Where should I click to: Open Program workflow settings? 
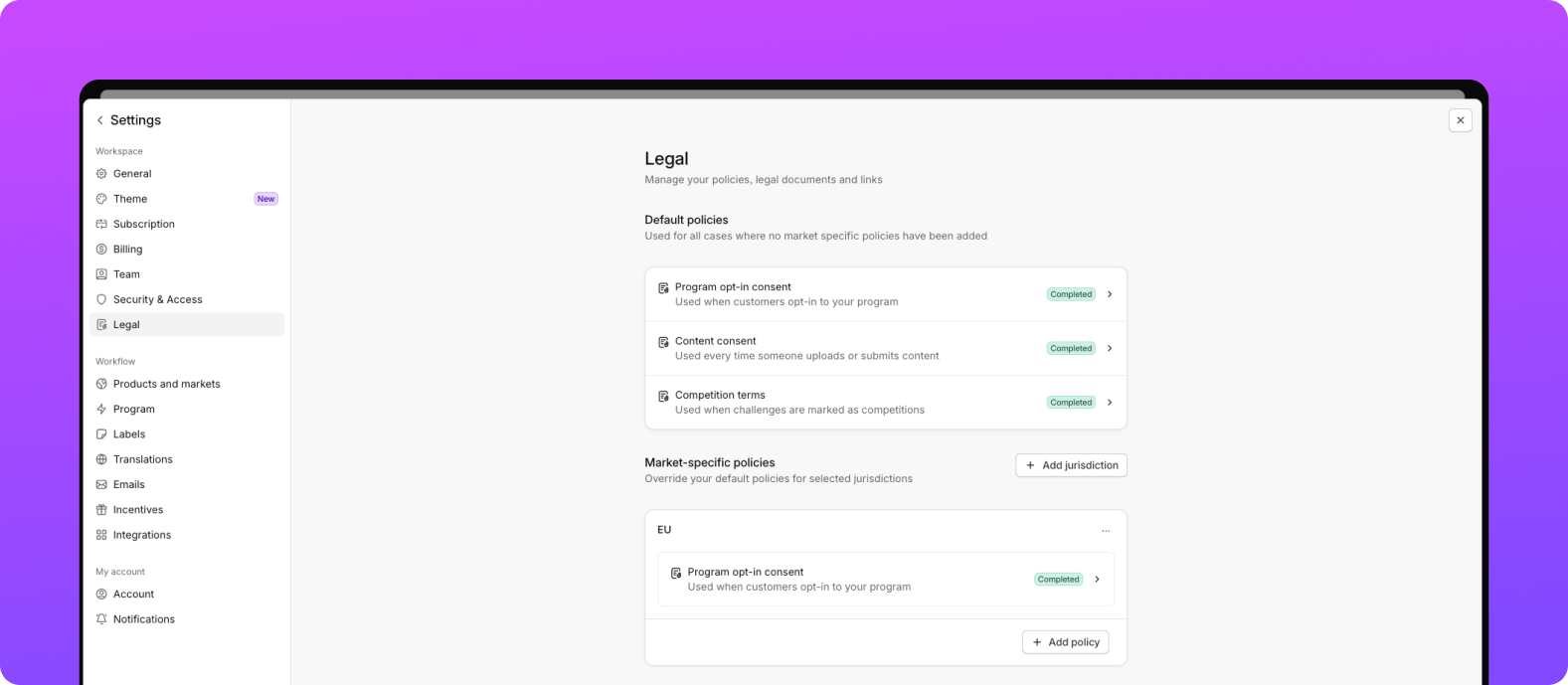coord(187,409)
